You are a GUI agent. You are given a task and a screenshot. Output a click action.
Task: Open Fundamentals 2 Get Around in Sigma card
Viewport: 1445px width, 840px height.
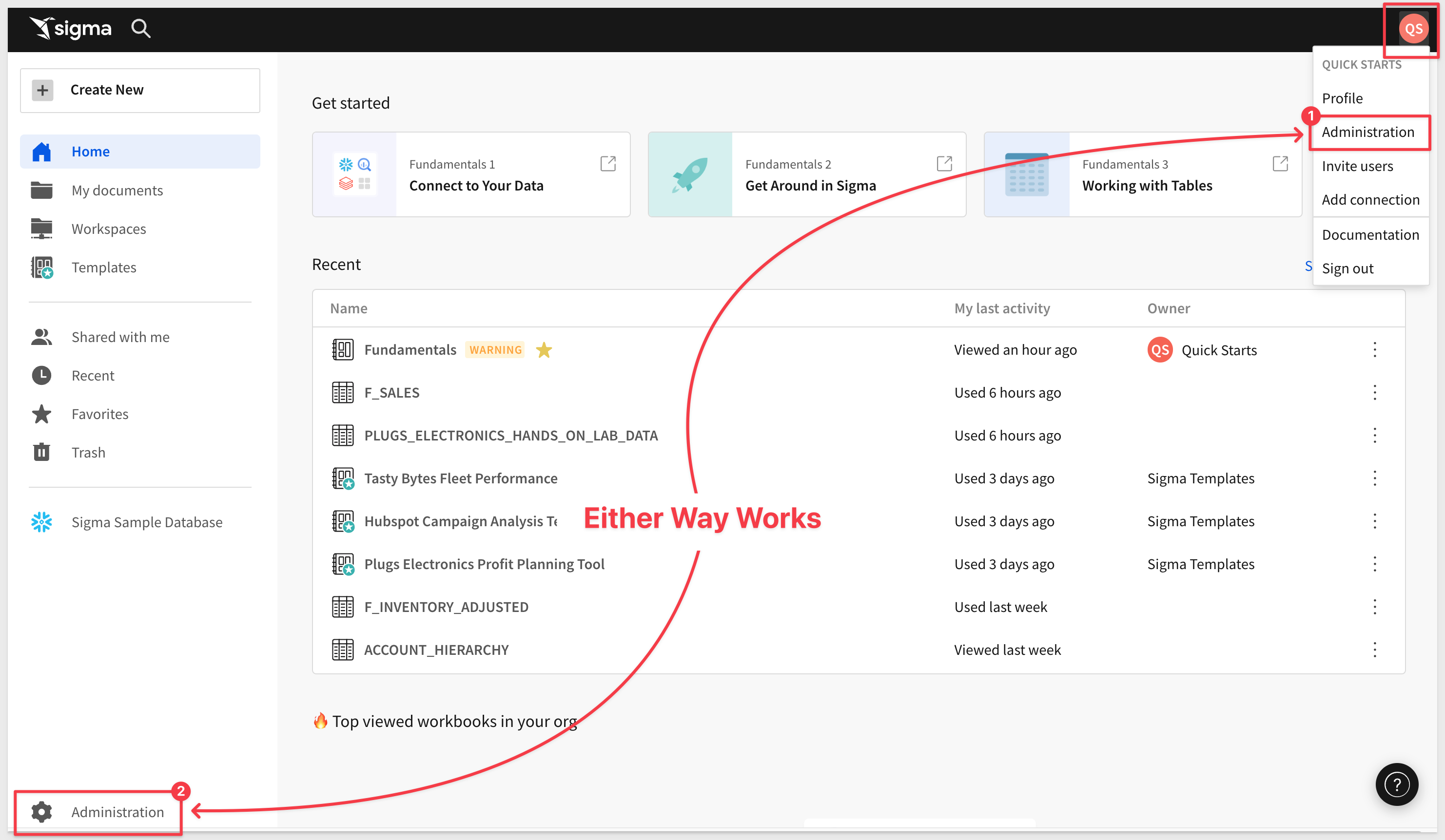pyautogui.click(x=807, y=174)
